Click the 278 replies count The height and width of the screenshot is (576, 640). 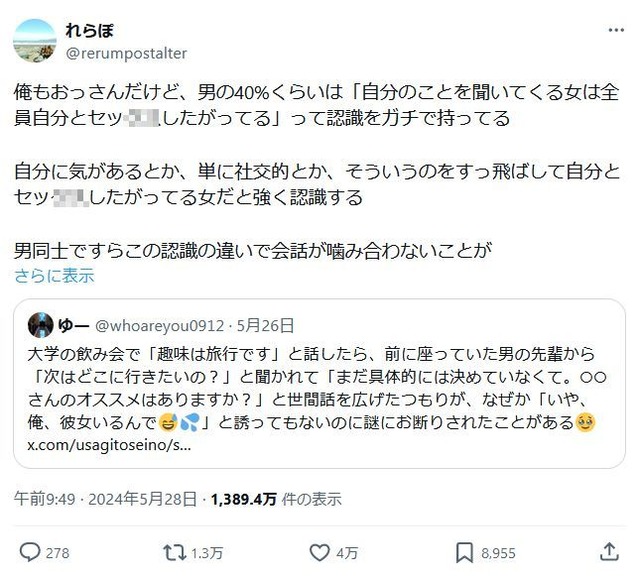point(58,552)
